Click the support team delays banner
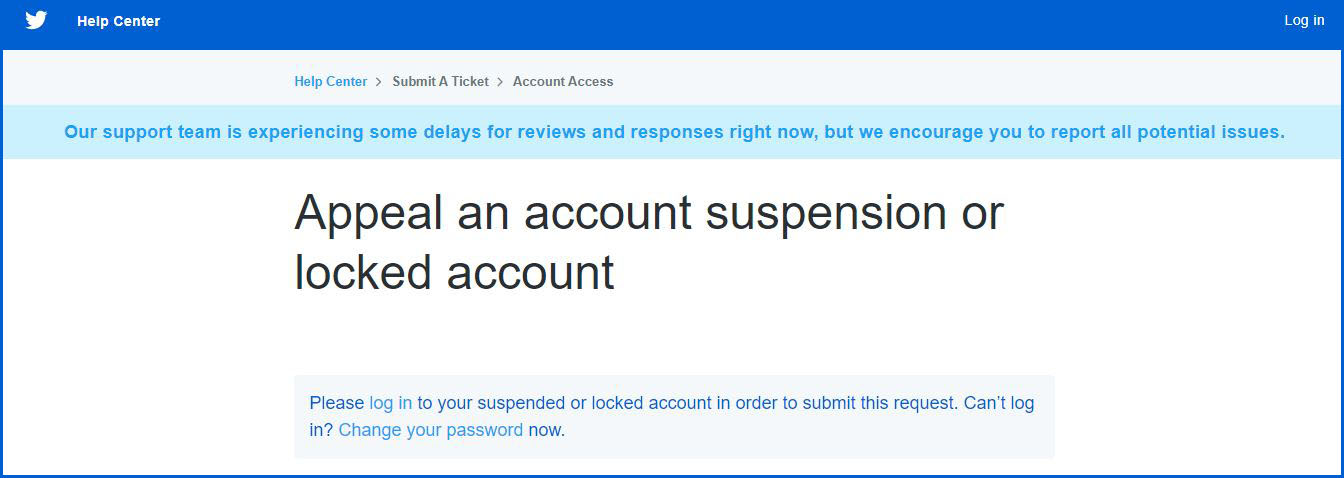 pyautogui.click(x=674, y=132)
